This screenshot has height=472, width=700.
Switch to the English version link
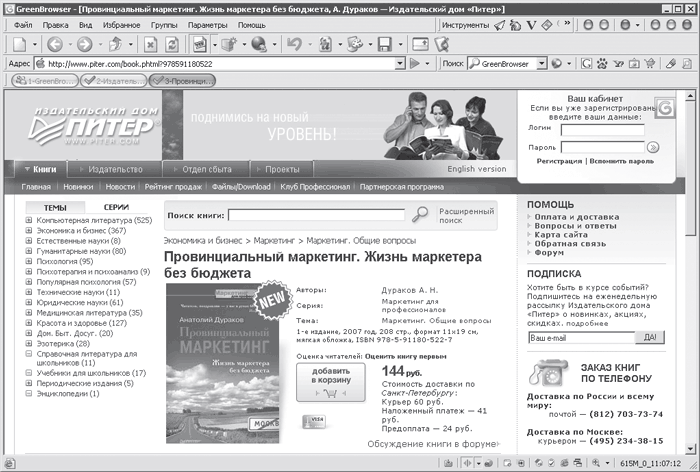click(x=477, y=169)
